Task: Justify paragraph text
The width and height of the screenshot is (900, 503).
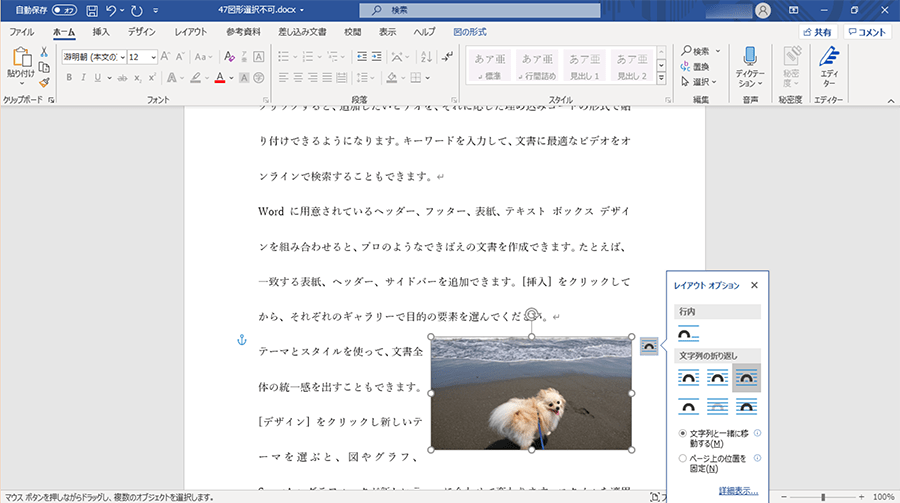Action: click(327, 78)
